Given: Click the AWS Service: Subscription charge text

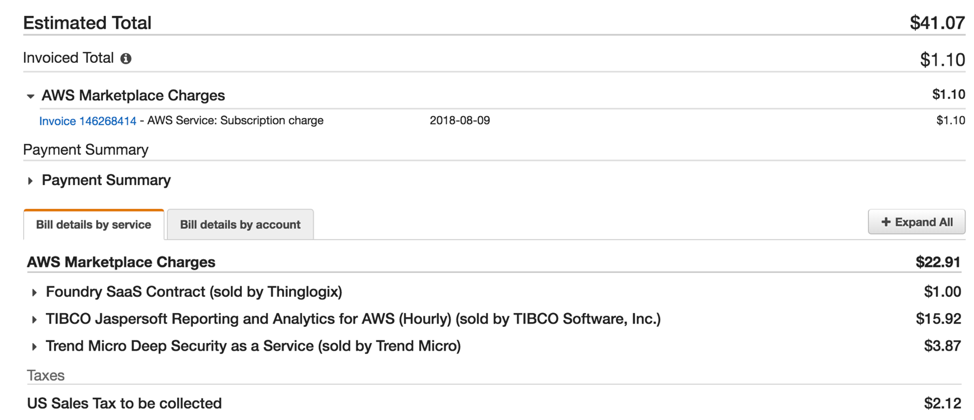Looking at the screenshot, I should point(235,121).
